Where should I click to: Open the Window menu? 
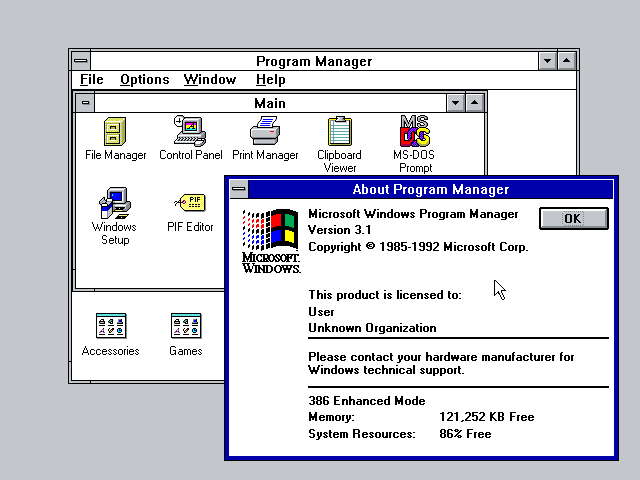click(210, 80)
